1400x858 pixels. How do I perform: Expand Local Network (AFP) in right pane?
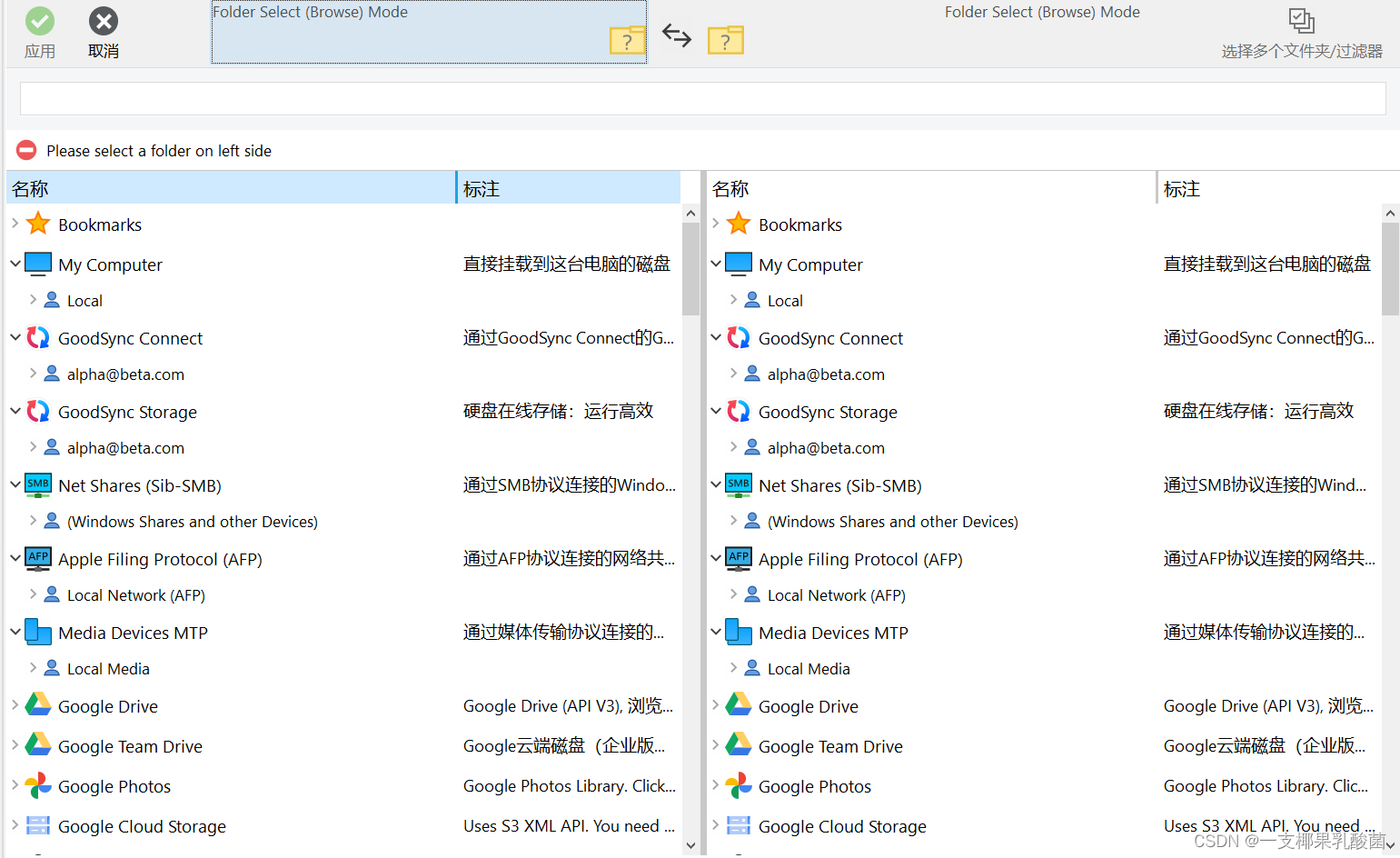[733, 594]
